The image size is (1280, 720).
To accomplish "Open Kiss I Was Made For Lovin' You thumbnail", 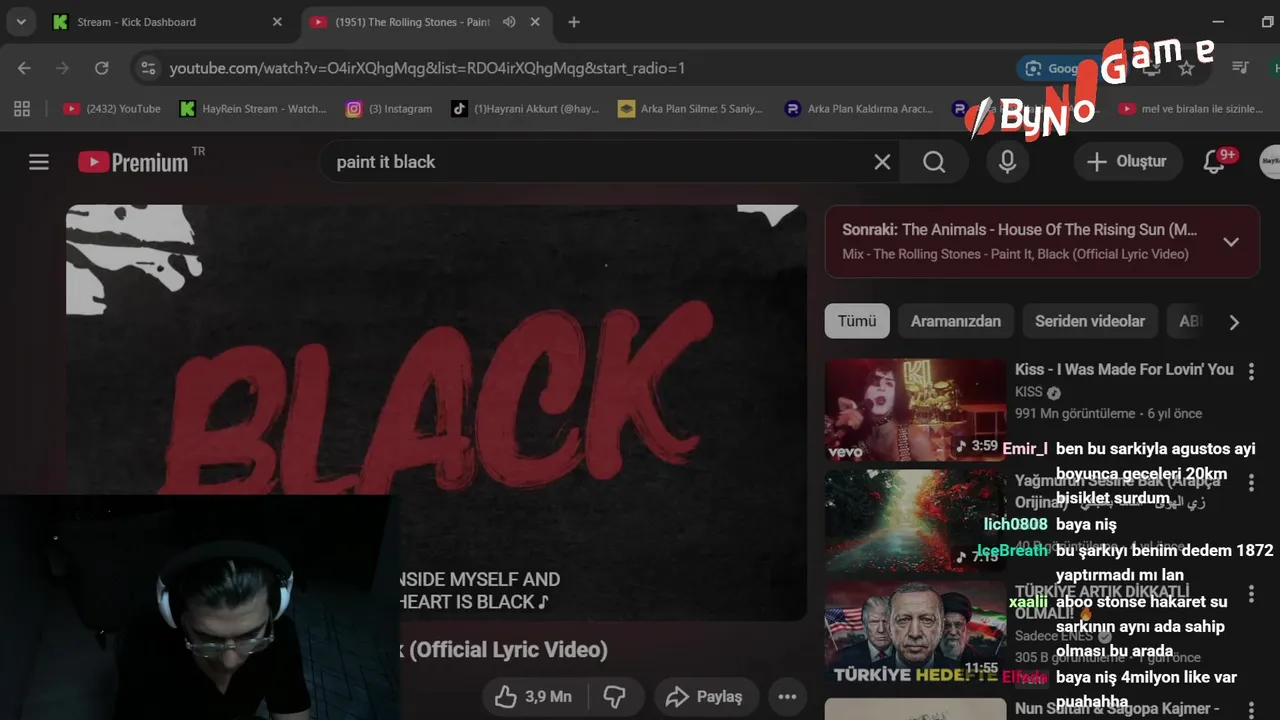I will [x=915, y=410].
